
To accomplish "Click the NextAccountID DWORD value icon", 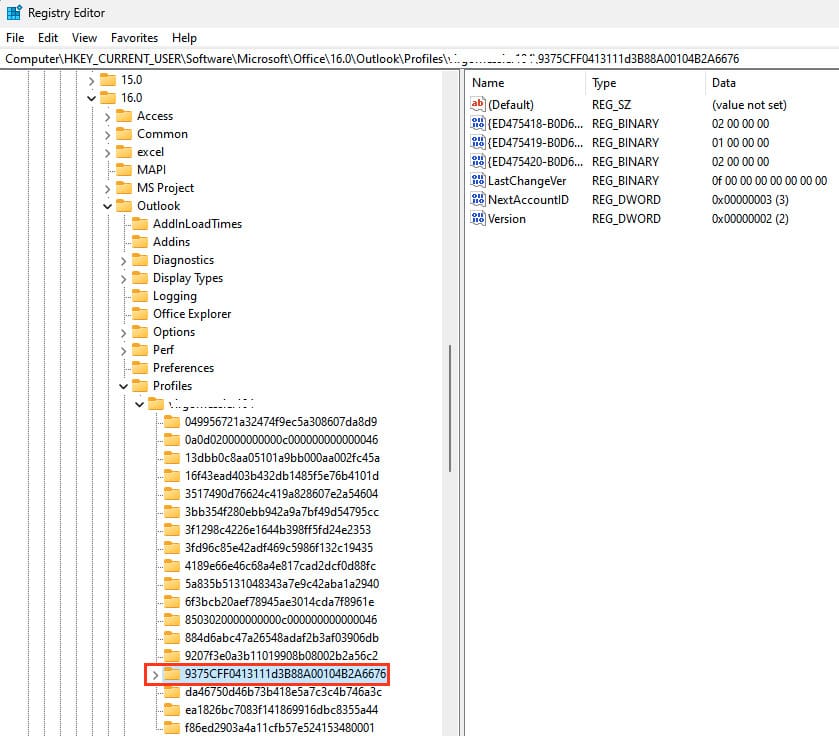I will 477,199.
